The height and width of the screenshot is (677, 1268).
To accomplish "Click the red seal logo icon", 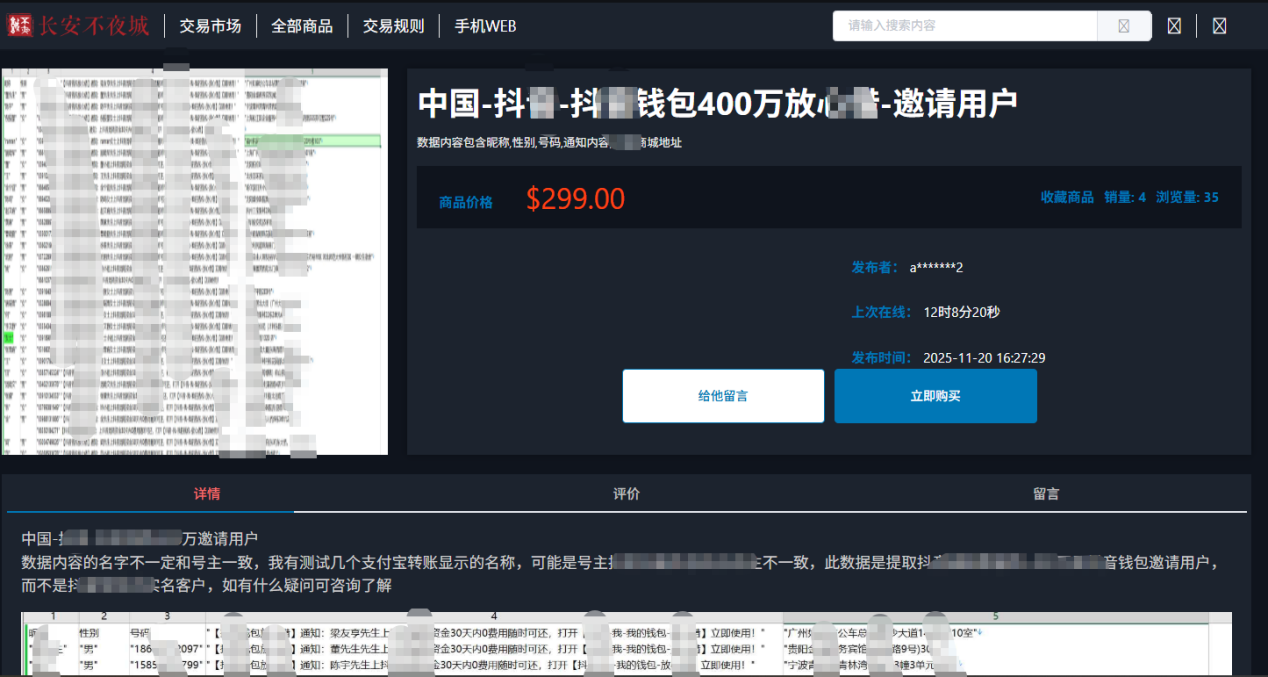I will [21, 25].
